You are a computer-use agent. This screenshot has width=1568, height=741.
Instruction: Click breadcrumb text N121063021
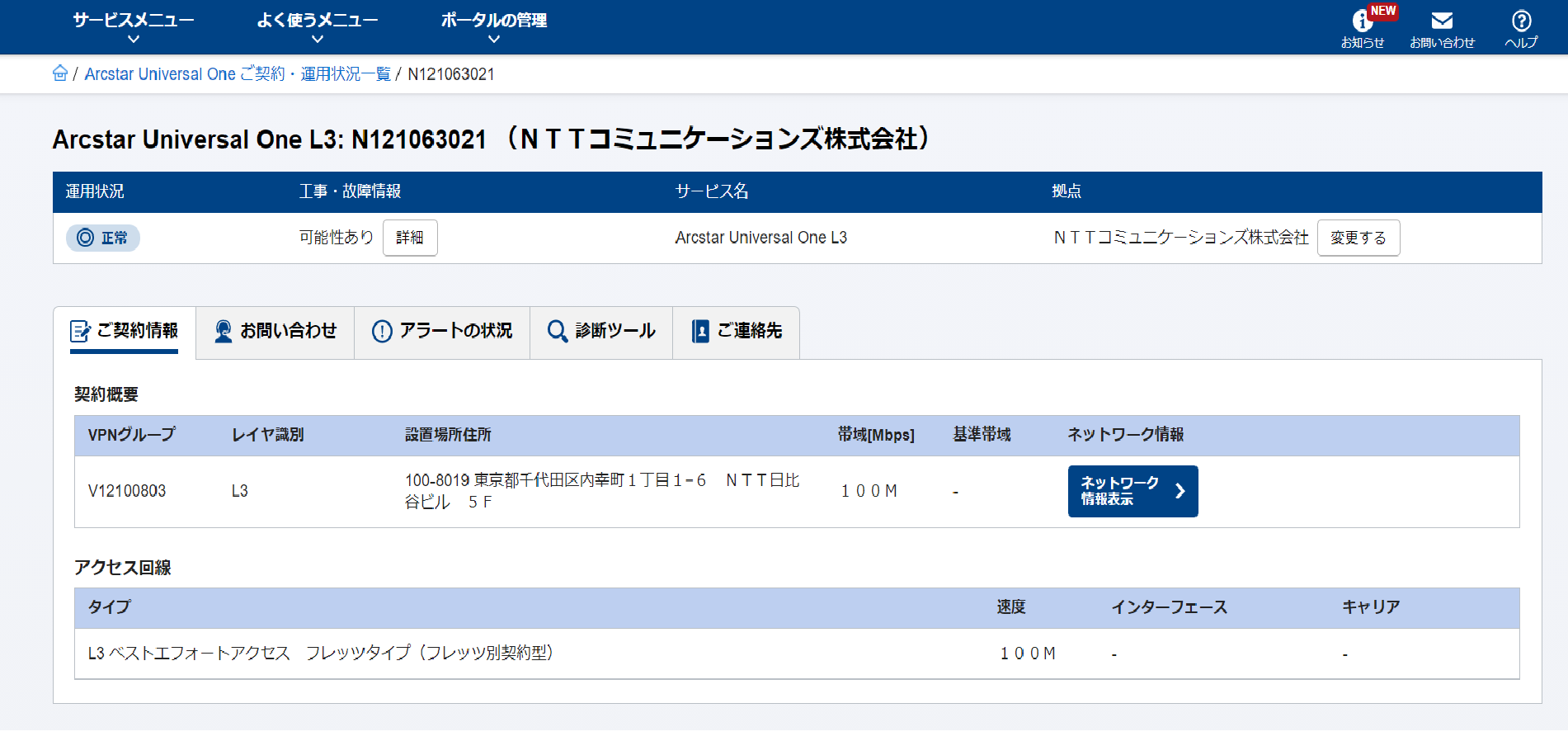(x=451, y=74)
